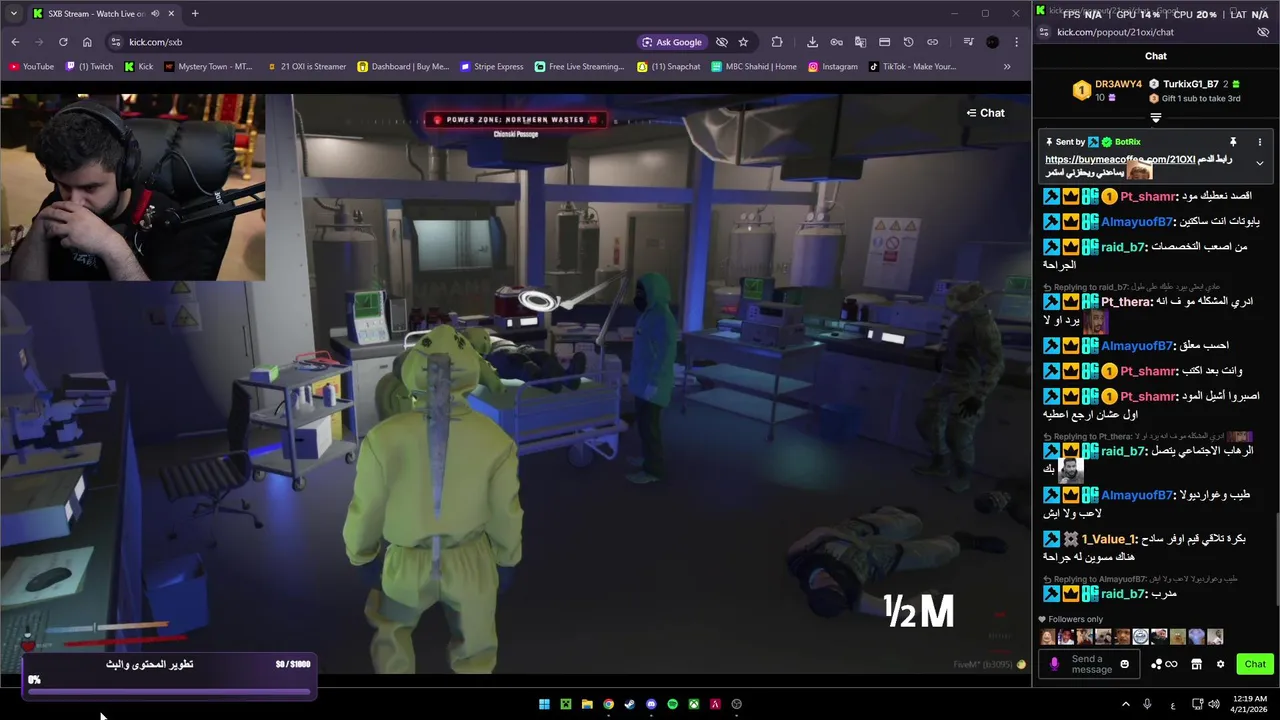The height and width of the screenshot is (720, 1280).
Task: Open DR3AWY4 on the gift leaderboard
Action: (1118, 84)
